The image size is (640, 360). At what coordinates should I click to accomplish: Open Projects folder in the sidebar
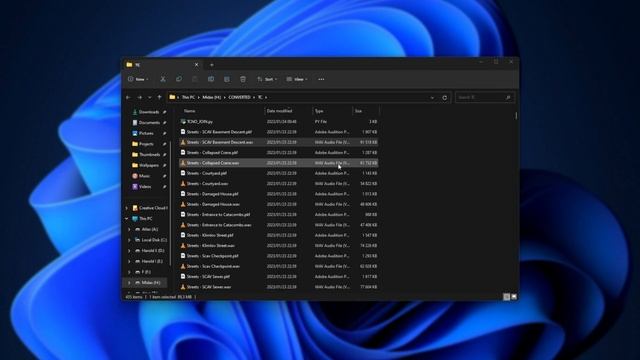(x=146, y=144)
